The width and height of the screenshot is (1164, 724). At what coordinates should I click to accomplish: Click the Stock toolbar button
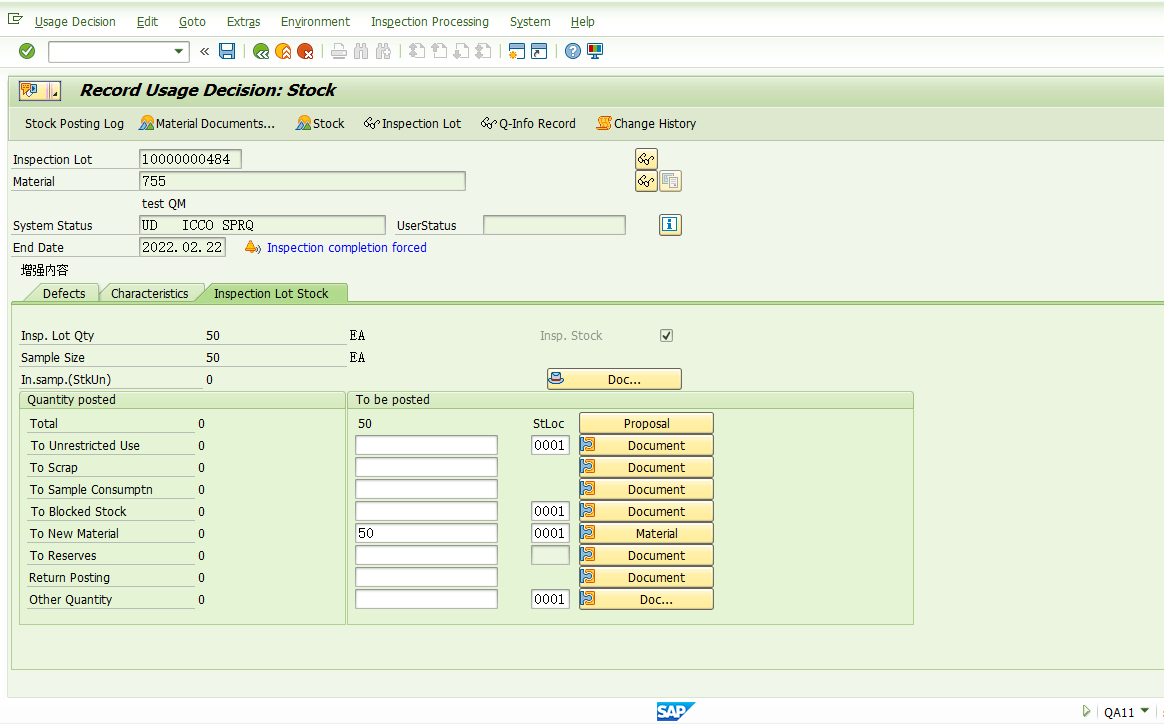click(x=320, y=123)
